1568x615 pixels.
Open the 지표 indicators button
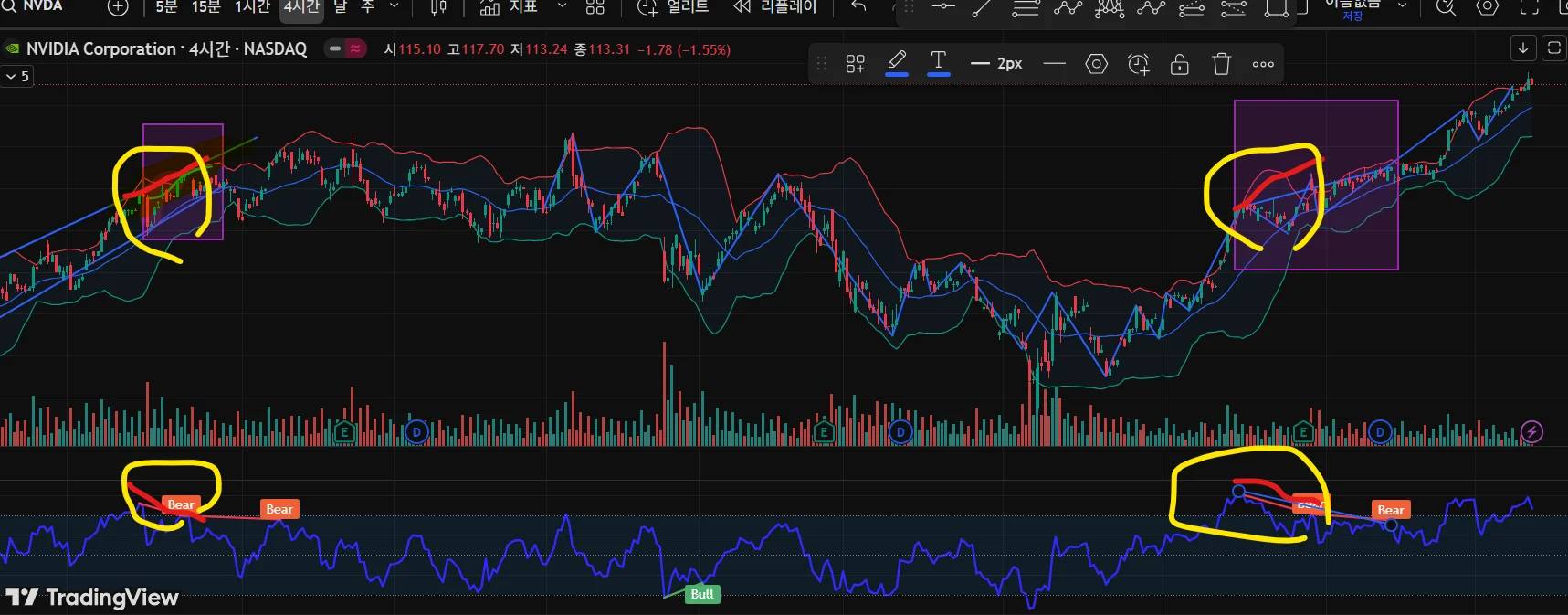pyautogui.click(x=510, y=7)
